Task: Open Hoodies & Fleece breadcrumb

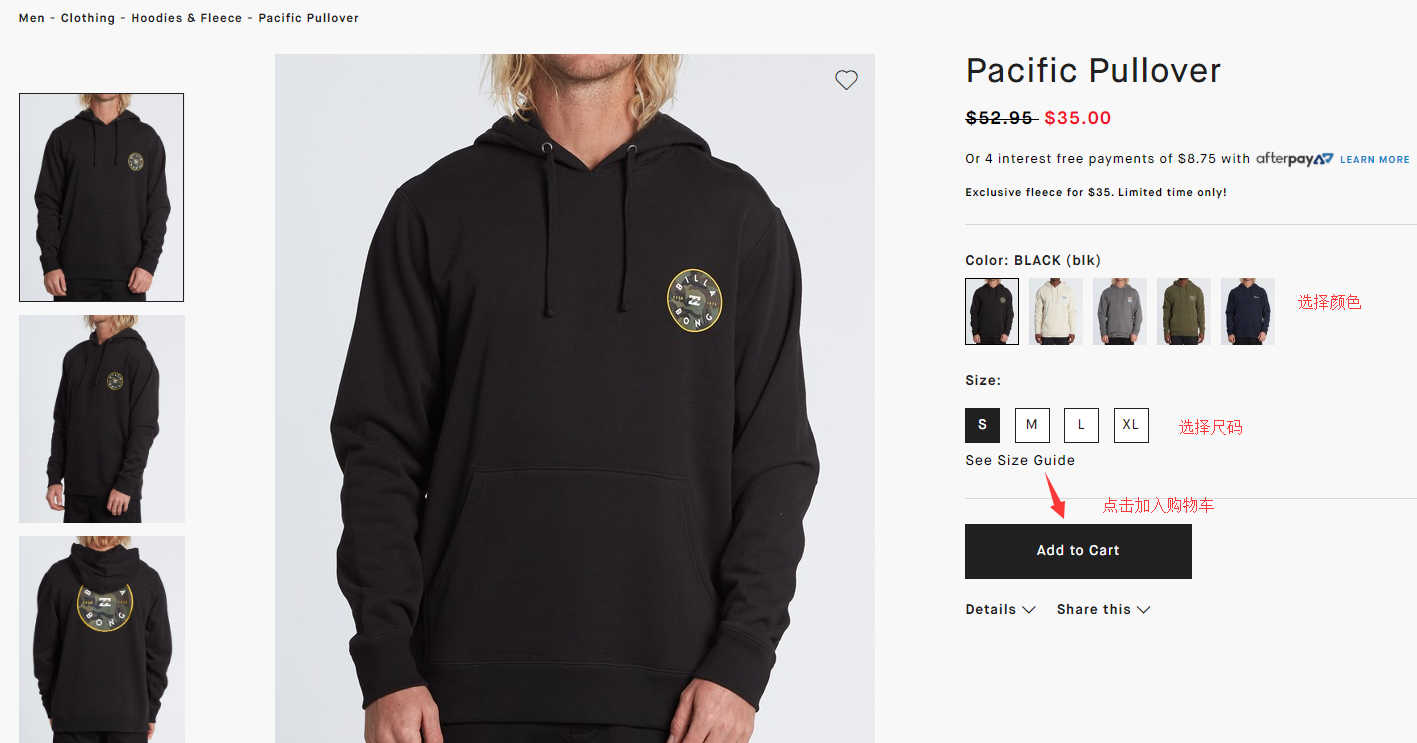Action: 187,18
